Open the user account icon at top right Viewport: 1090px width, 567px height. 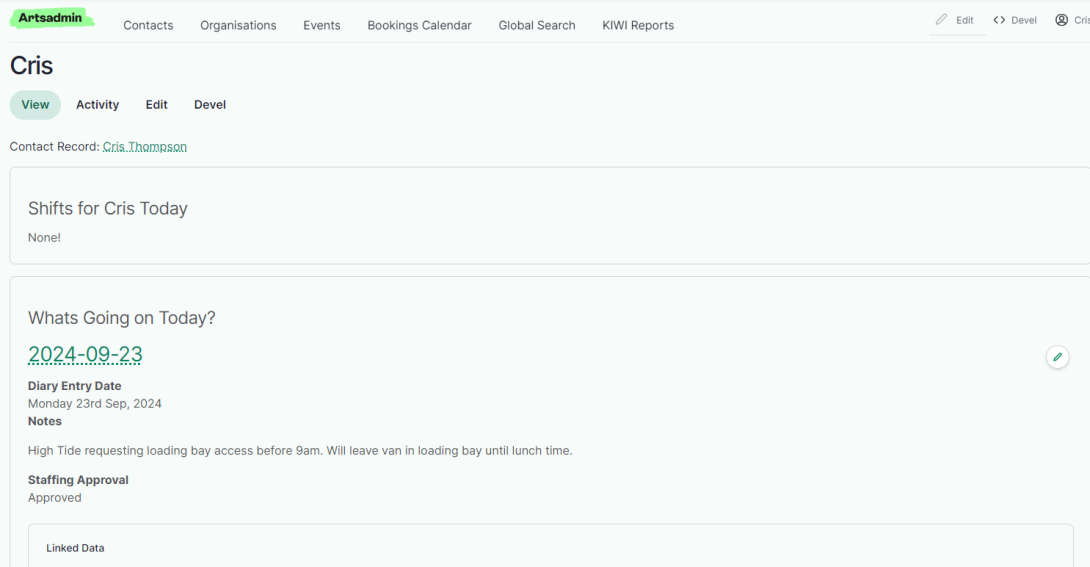1061,20
